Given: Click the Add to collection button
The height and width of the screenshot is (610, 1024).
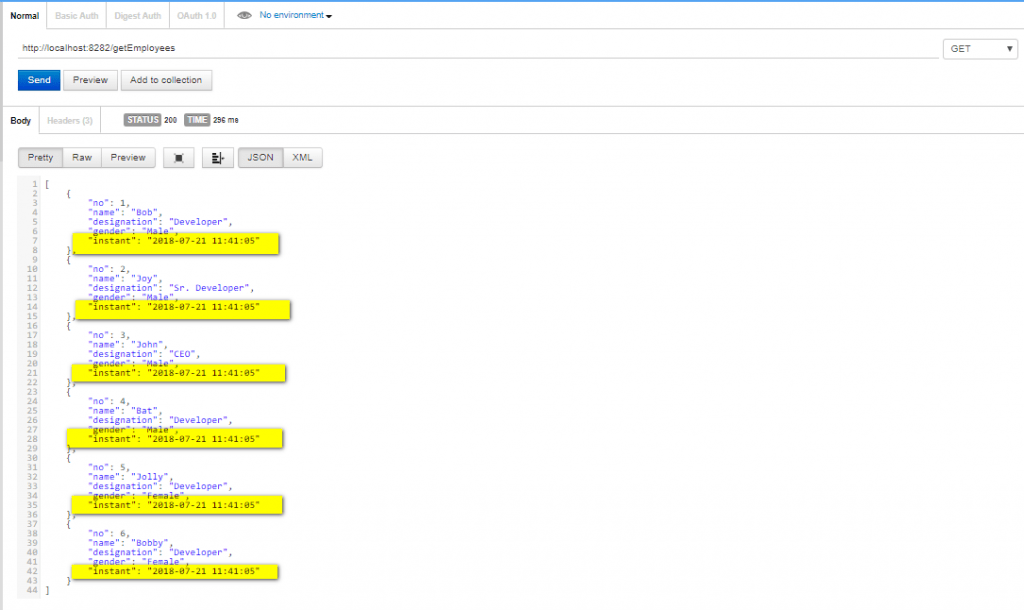Looking at the screenshot, I should point(168,80).
